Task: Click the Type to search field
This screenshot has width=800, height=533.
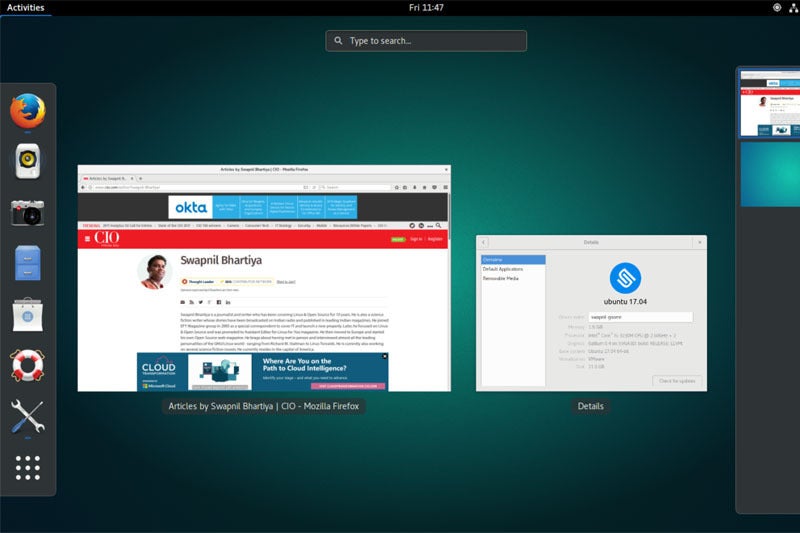Action: [426, 41]
